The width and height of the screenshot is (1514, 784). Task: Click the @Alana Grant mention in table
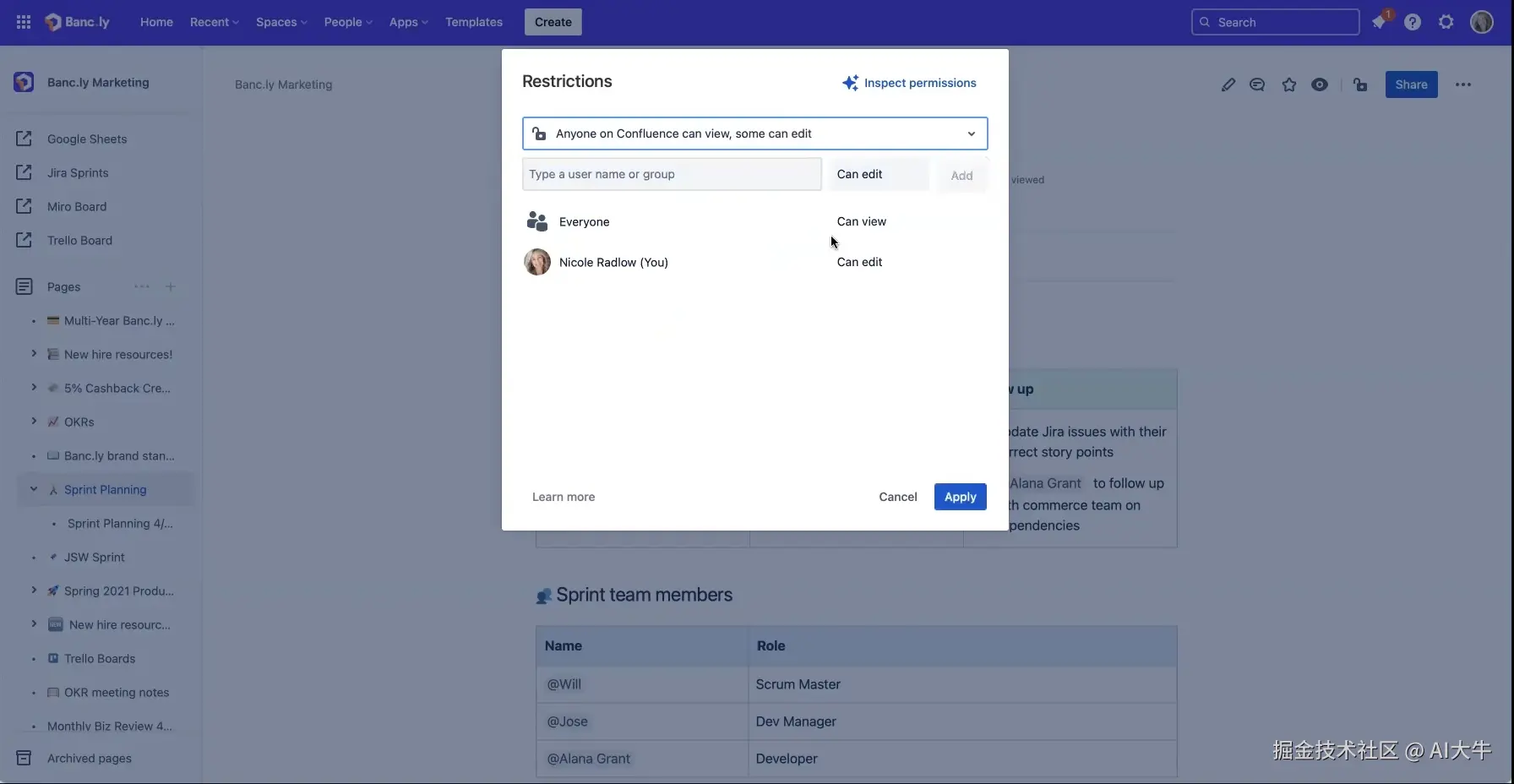589,759
